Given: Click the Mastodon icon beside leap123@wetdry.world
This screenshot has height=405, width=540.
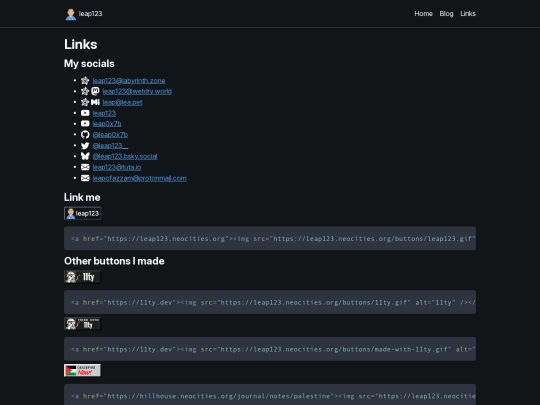Looking at the screenshot, I should point(95,91).
